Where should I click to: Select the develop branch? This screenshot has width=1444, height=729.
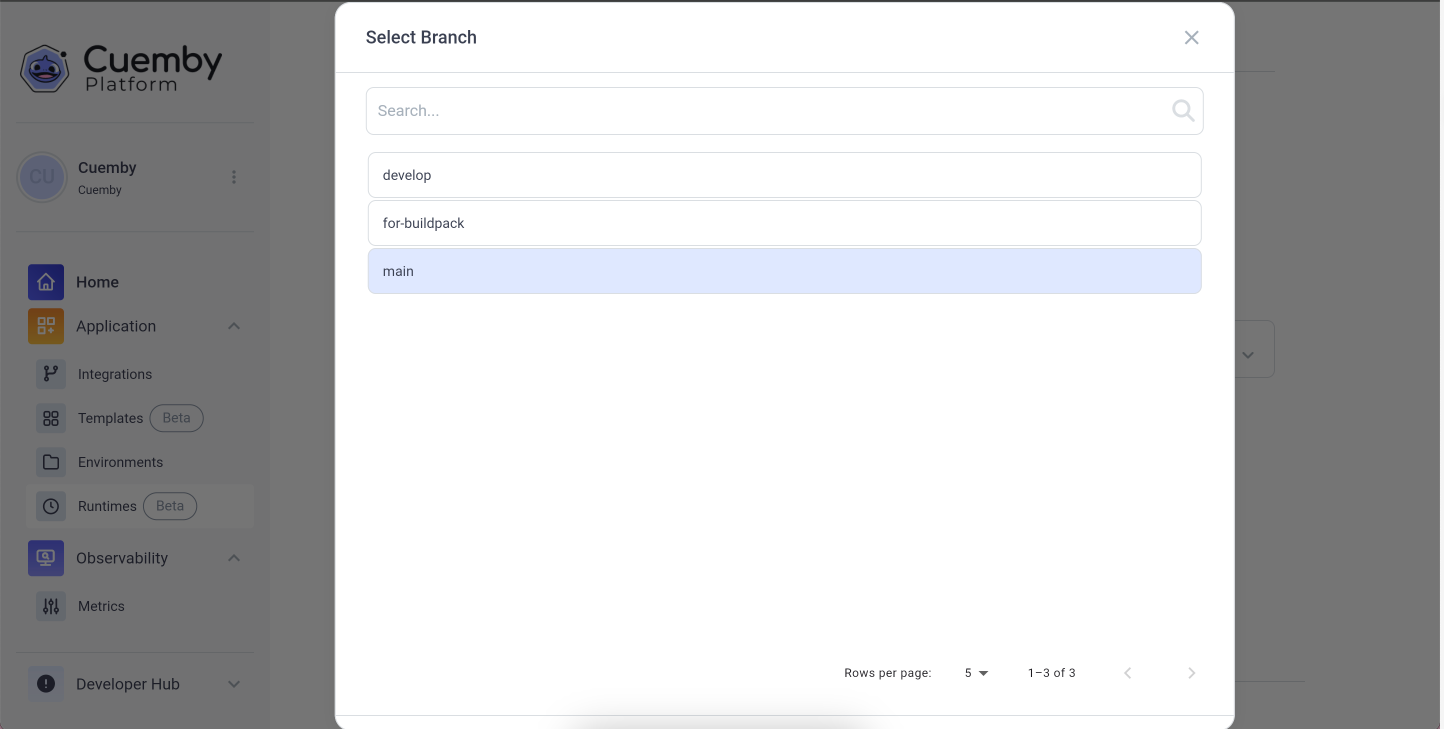click(784, 175)
